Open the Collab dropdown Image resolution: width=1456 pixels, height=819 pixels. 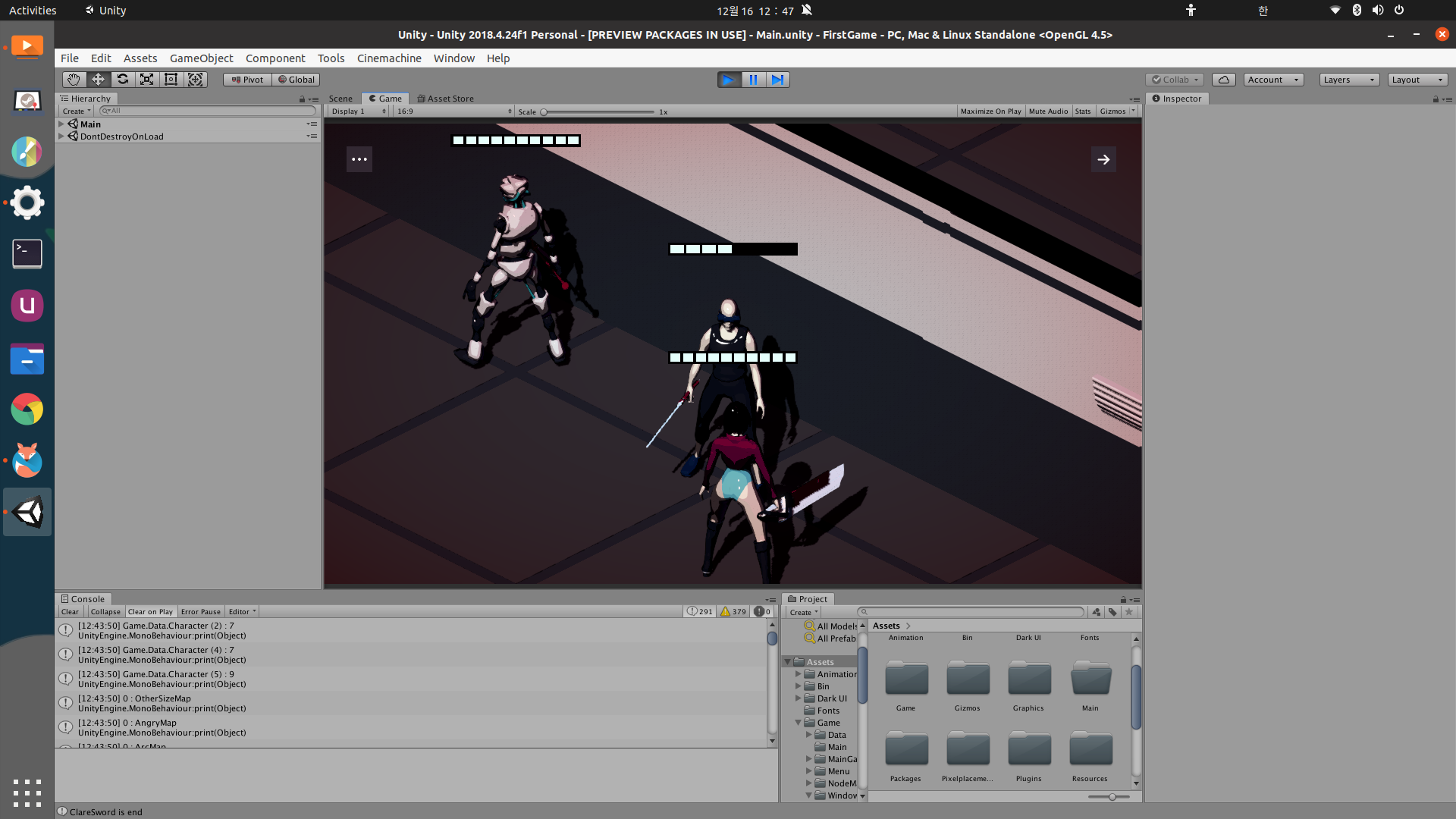pos(1175,80)
